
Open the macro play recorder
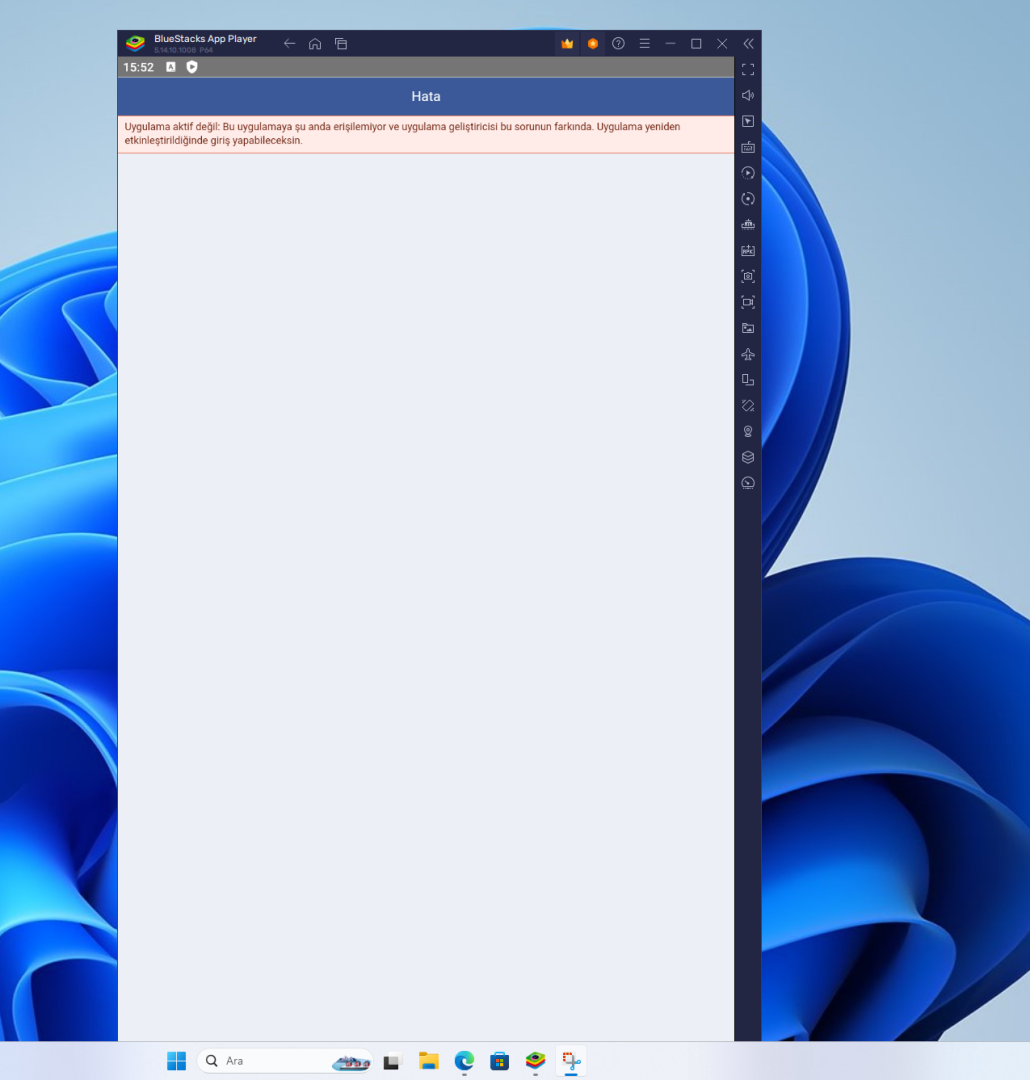tap(748, 173)
